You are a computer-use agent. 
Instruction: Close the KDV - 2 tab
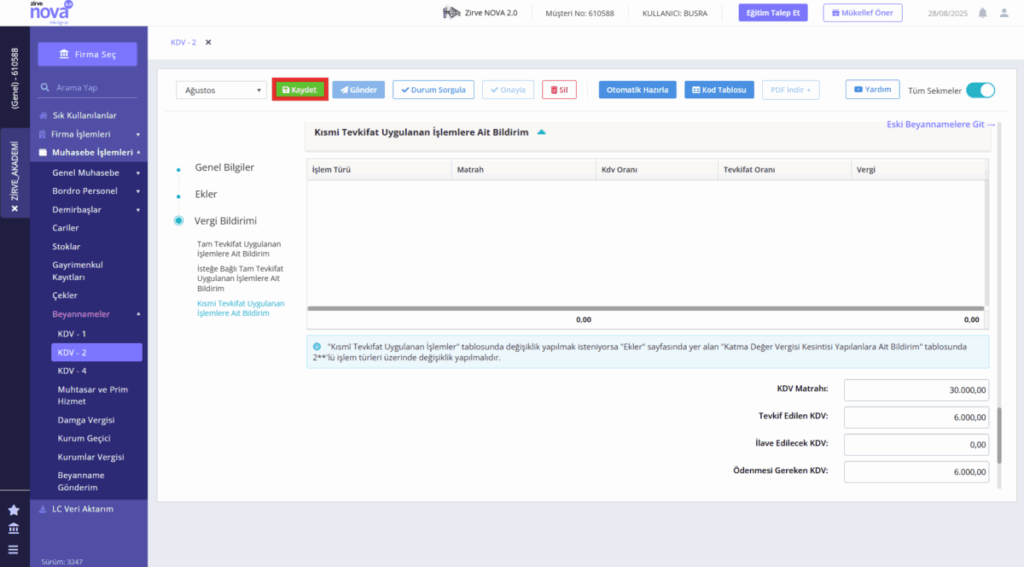tap(208, 42)
